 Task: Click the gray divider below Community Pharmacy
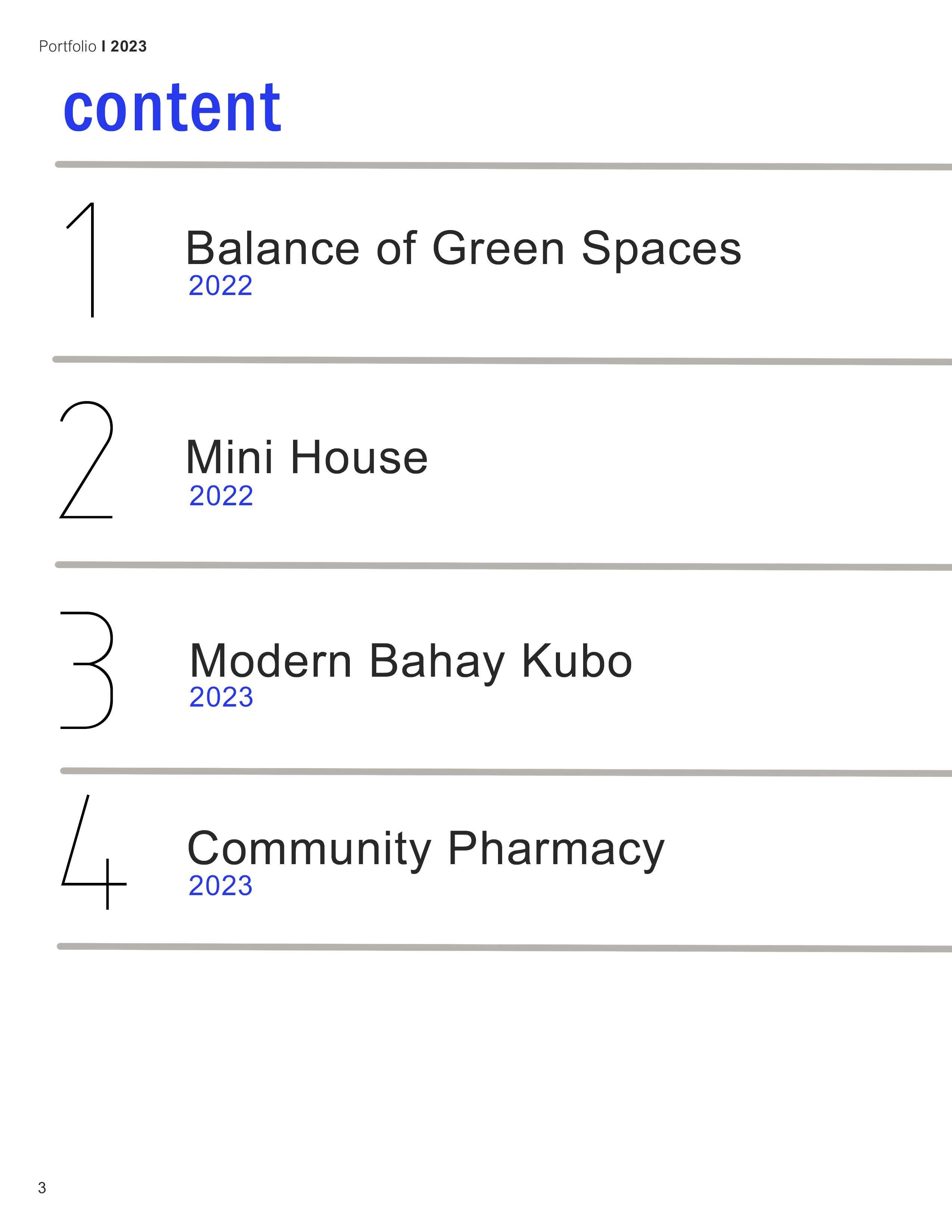click(x=504, y=948)
